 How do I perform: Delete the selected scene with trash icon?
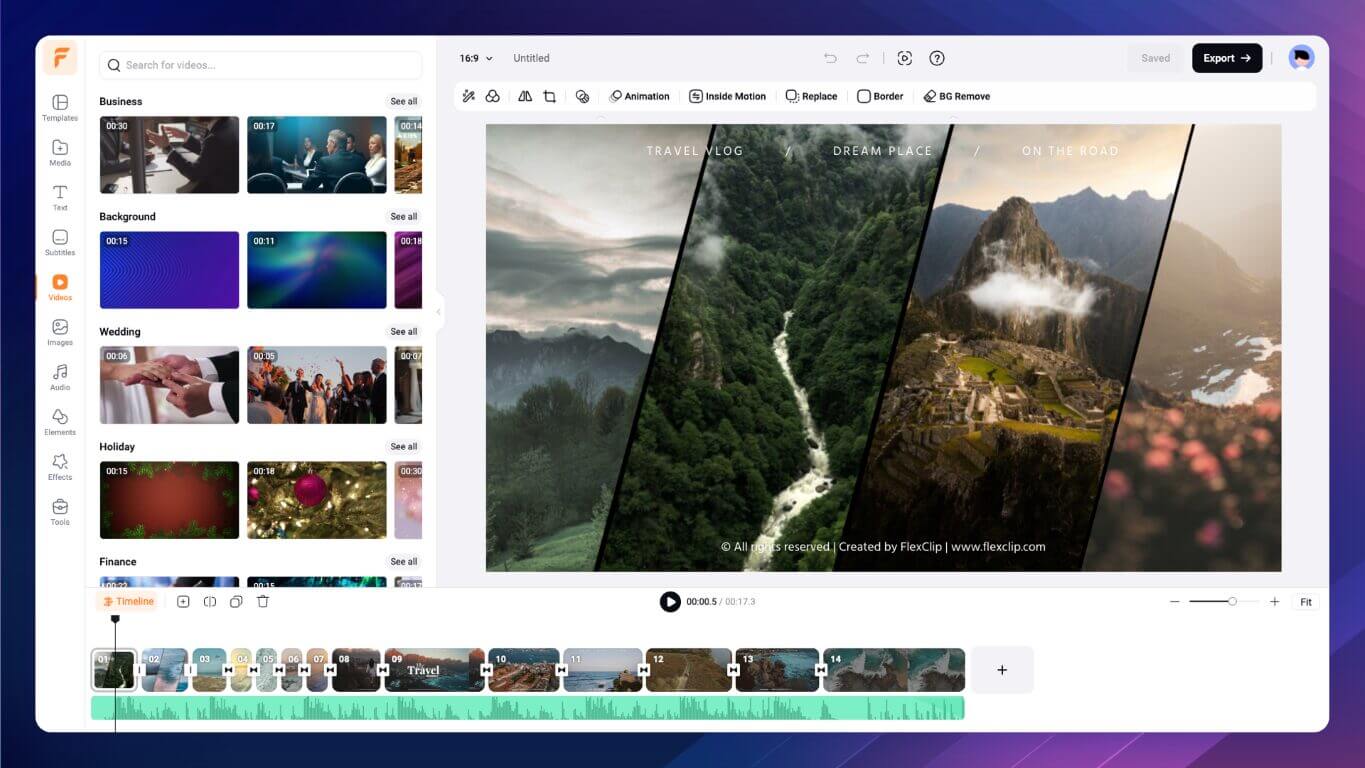pyautogui.click(x=263, y=602)
